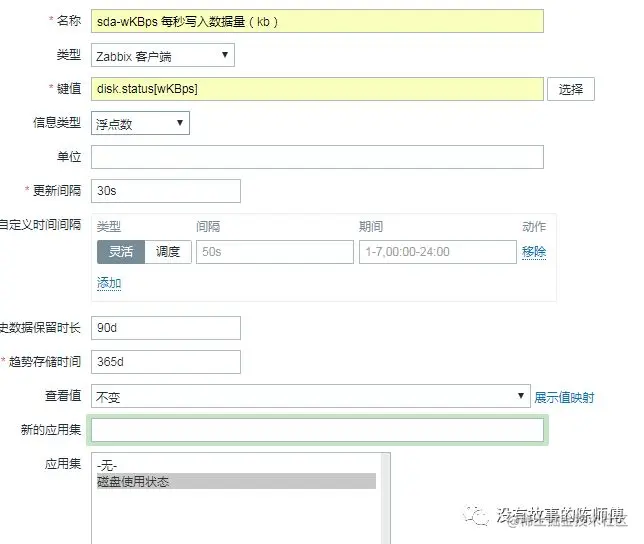Click the 名称 name input field
Image resolution: width=644 pixels, height=544 pixels.
317,21
